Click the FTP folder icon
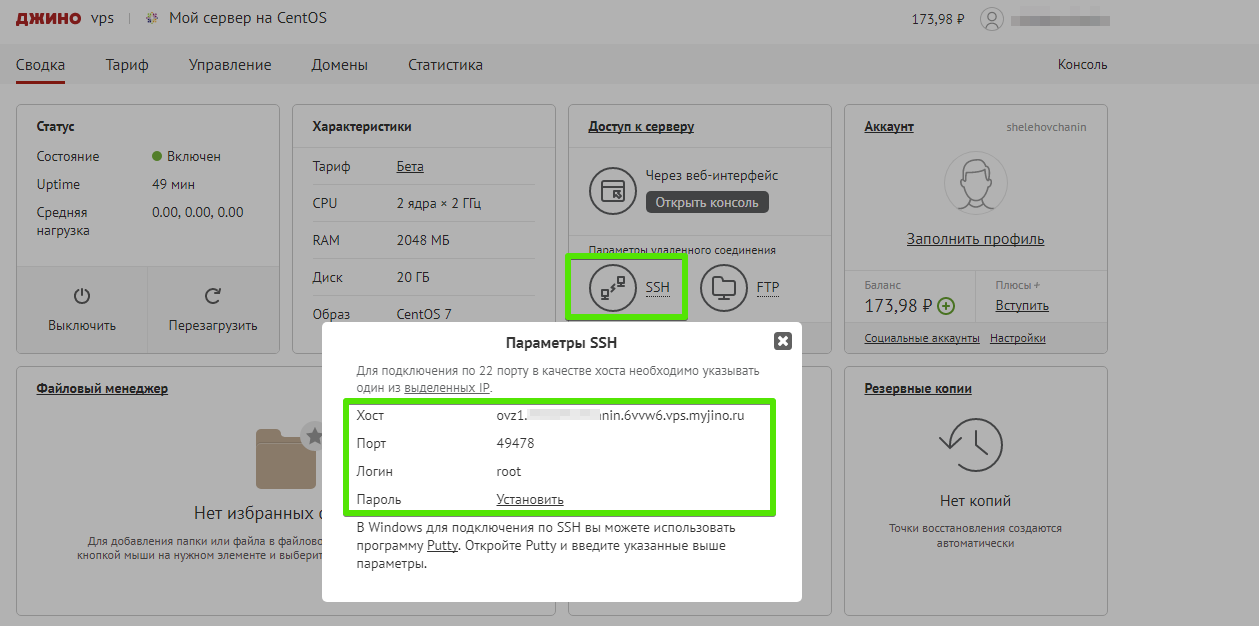The width and height of the screenshot is (1259, 626). click(724, 288)
